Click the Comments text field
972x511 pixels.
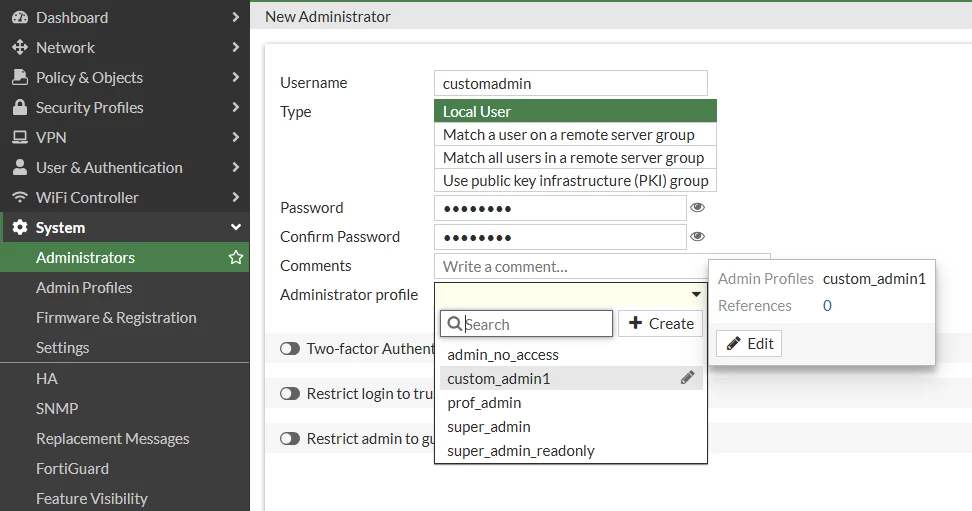[571, 267]
